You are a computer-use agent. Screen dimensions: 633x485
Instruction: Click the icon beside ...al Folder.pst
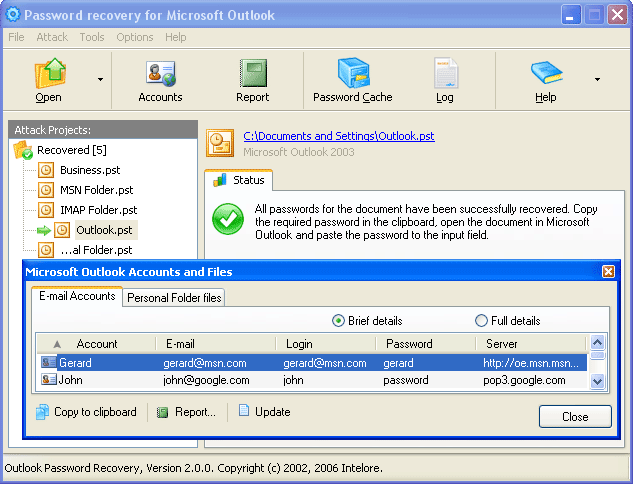(46, 250)
